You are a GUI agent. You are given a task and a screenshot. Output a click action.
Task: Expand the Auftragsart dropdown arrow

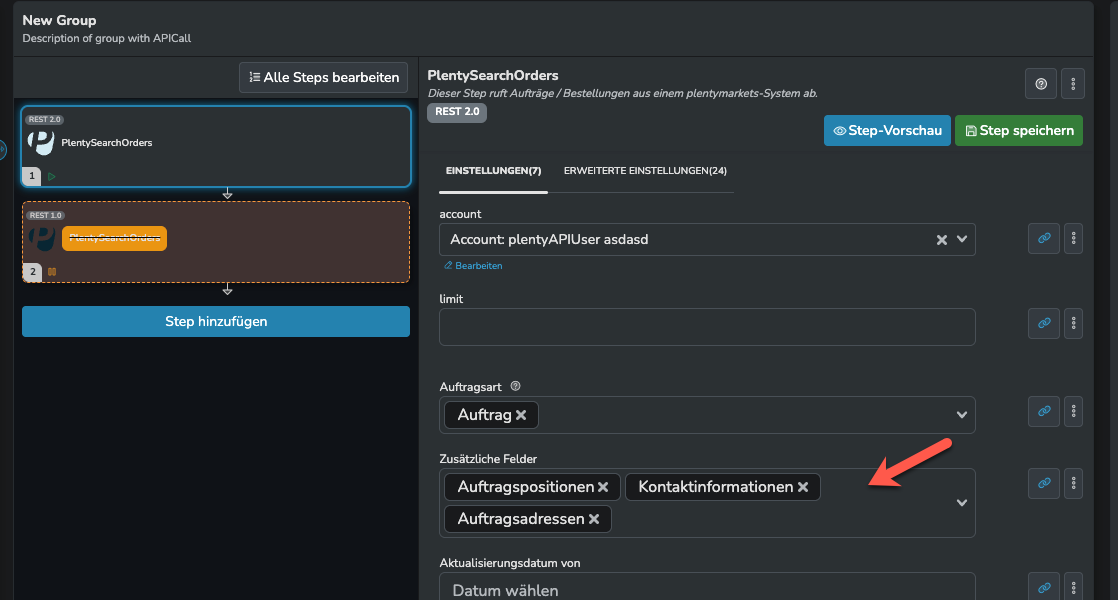(x=962, y=415)
